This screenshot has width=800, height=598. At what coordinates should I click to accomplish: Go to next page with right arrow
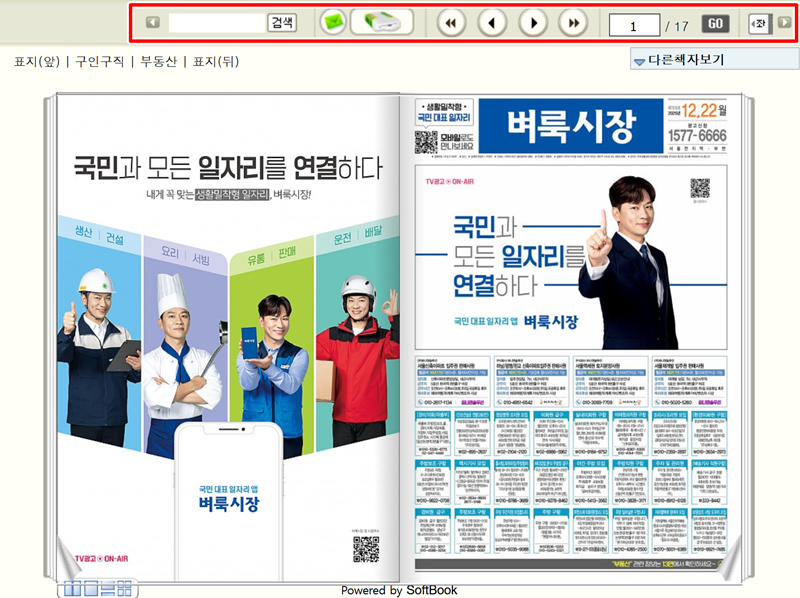(x=533, y=23)
